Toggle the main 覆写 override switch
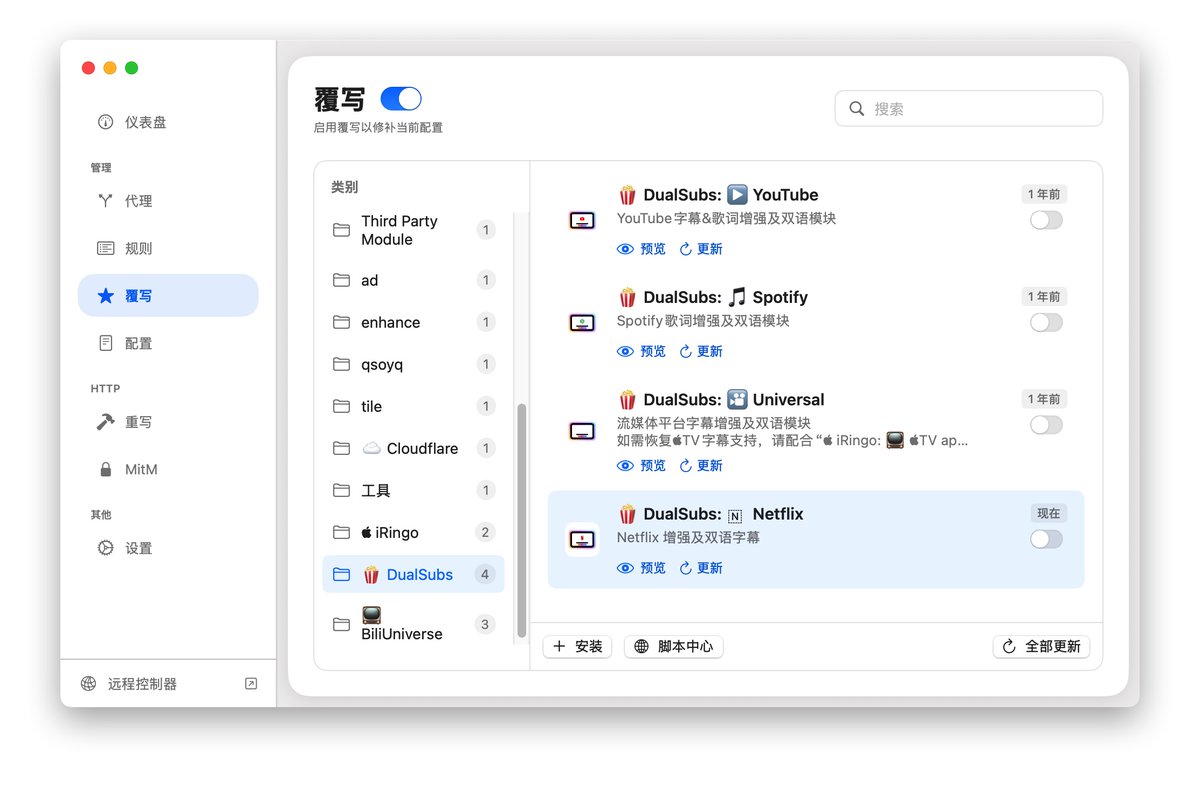 401,98
